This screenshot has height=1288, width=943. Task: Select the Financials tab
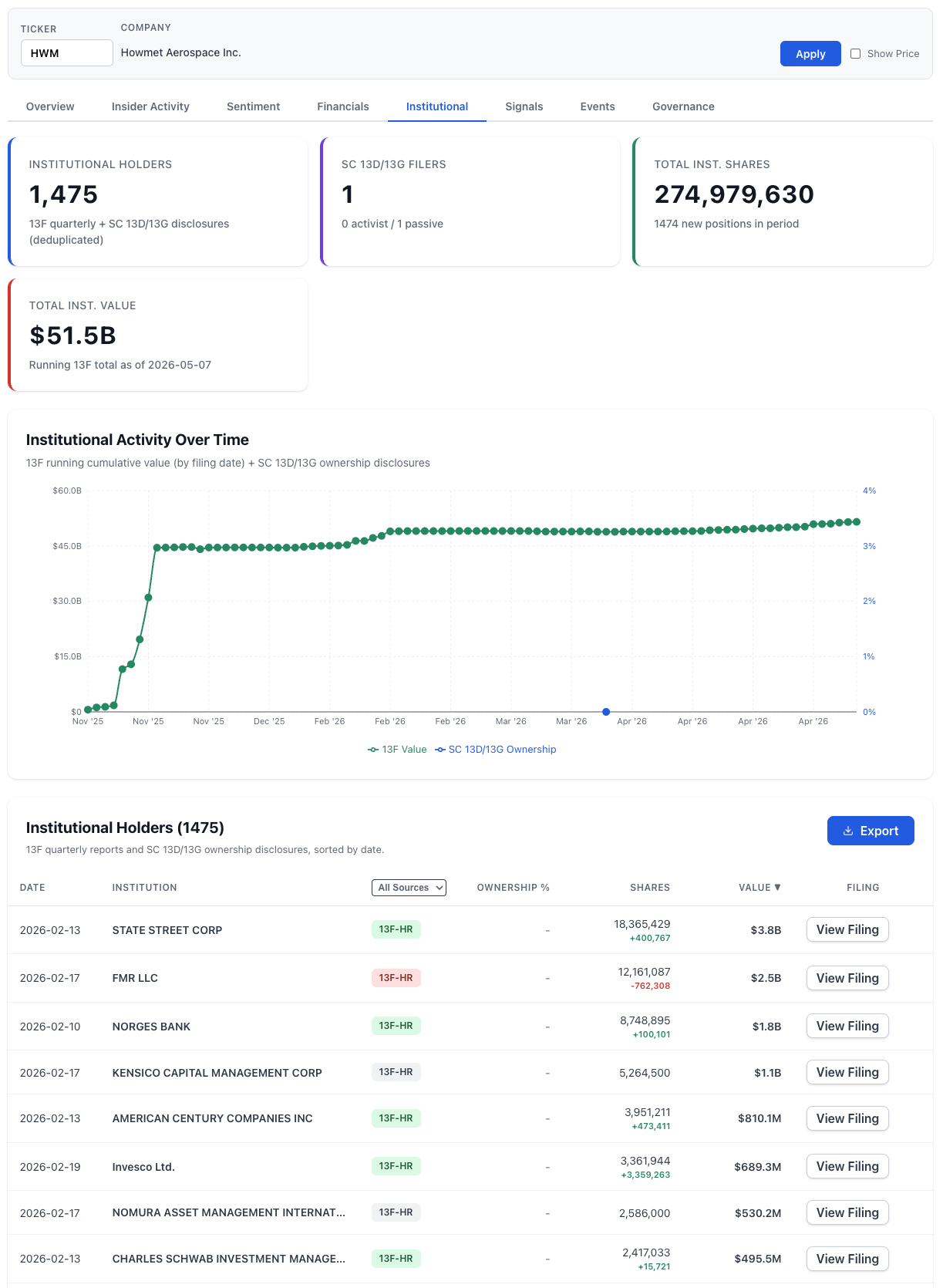pyautogui.click(x=343, y=106)
